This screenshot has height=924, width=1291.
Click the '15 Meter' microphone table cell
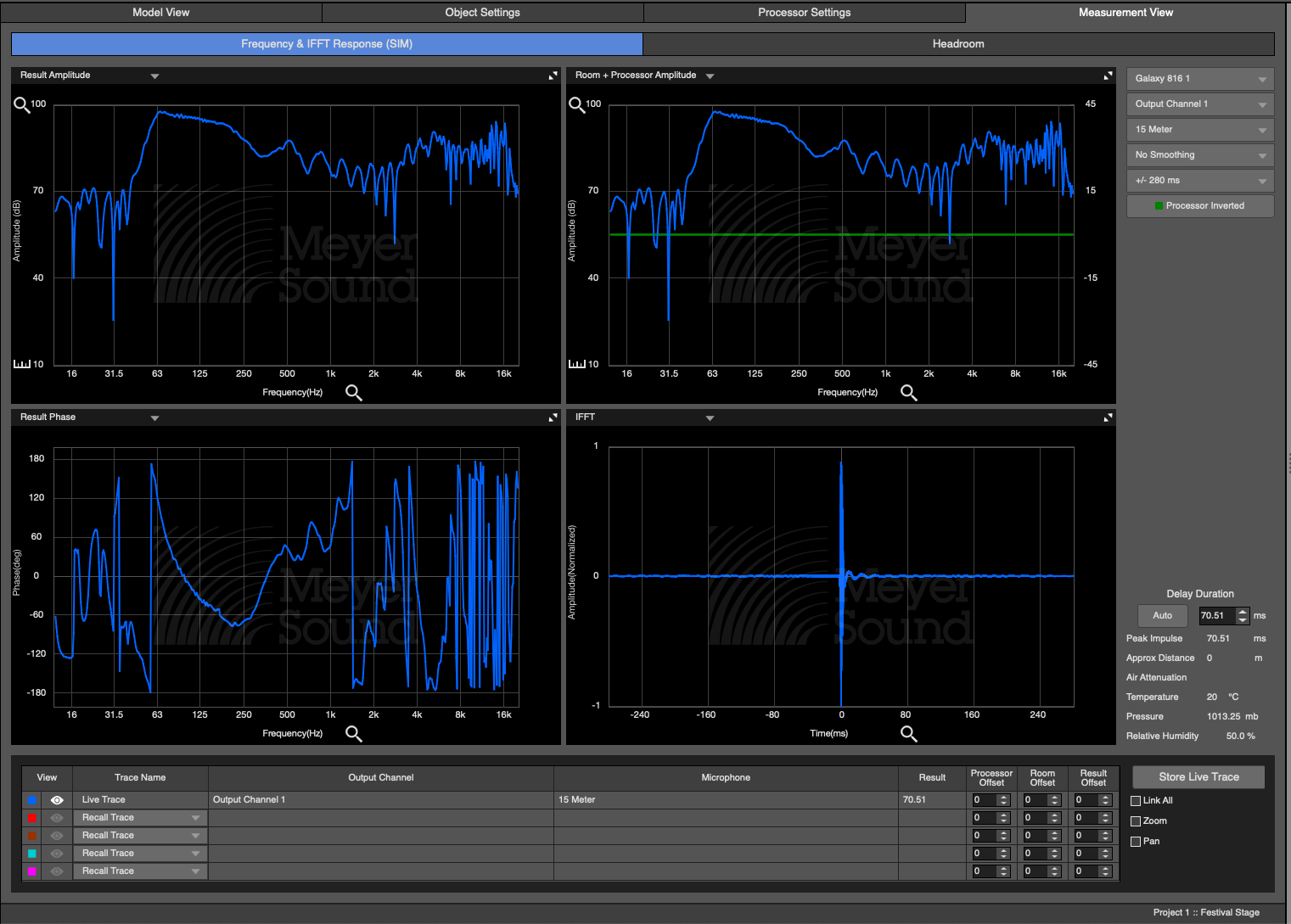pyautogui.click(x=726, y=800)
